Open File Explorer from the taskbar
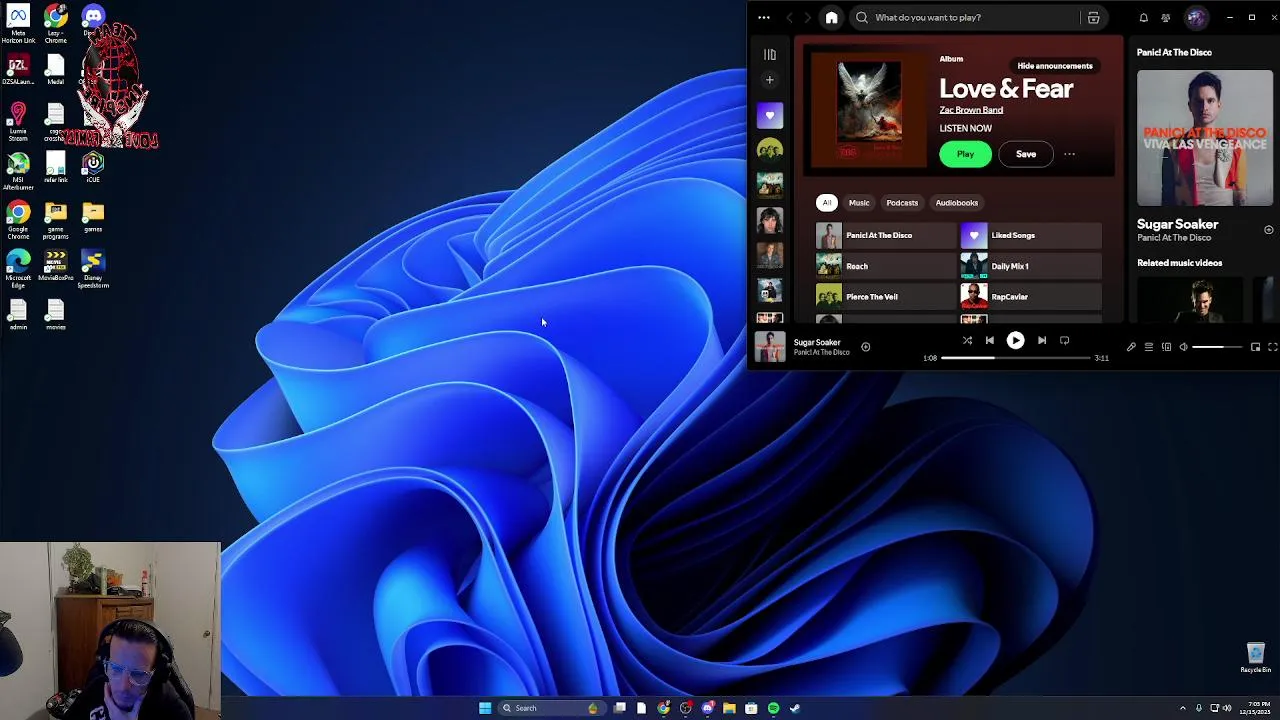The width and height of the screenshot is (1280, 720). click(x=729, y=708)
